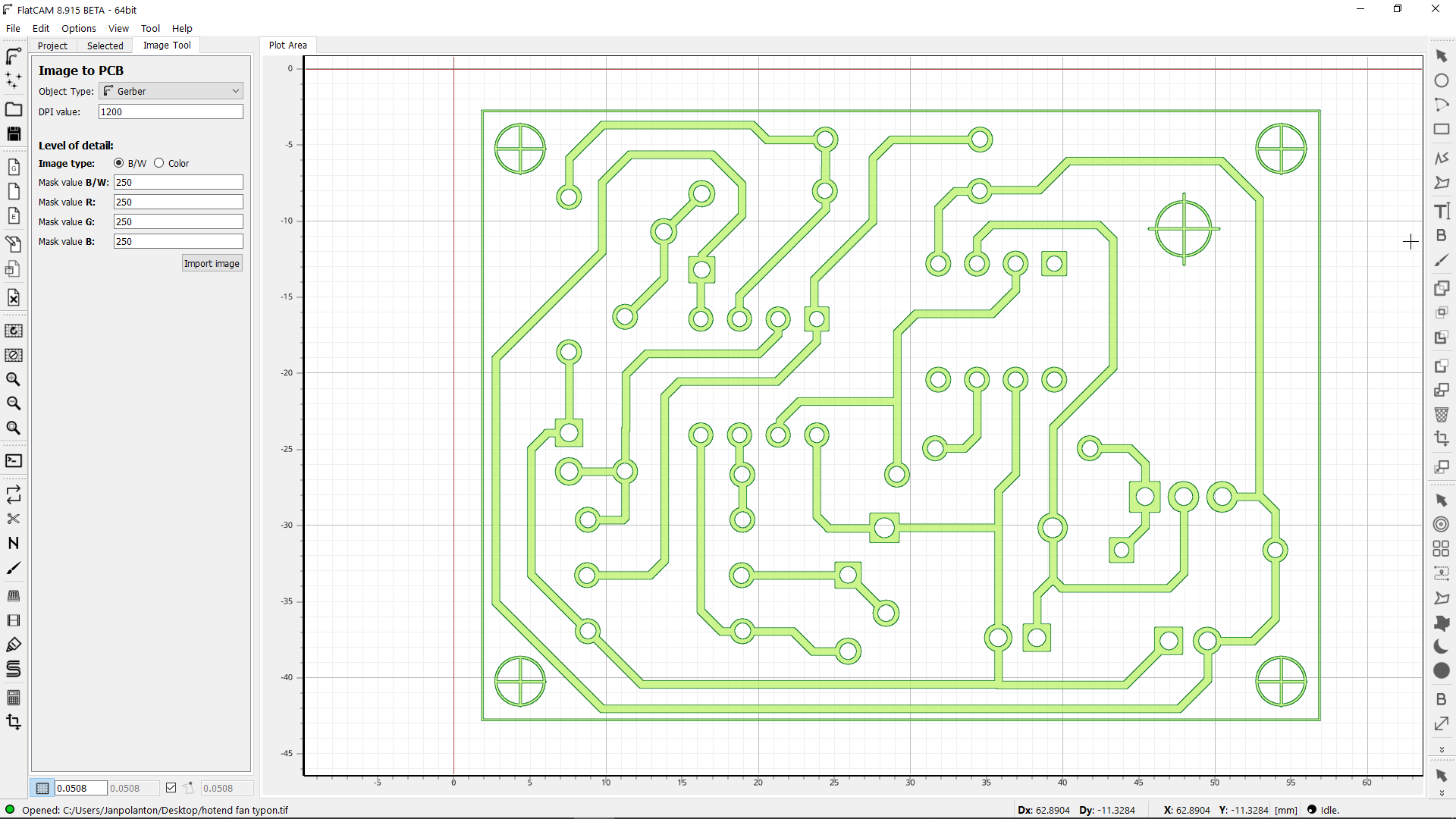Open the Tool menu
Screen dimensions: 1456x819
pyautogui.click(x=150, y=28)
